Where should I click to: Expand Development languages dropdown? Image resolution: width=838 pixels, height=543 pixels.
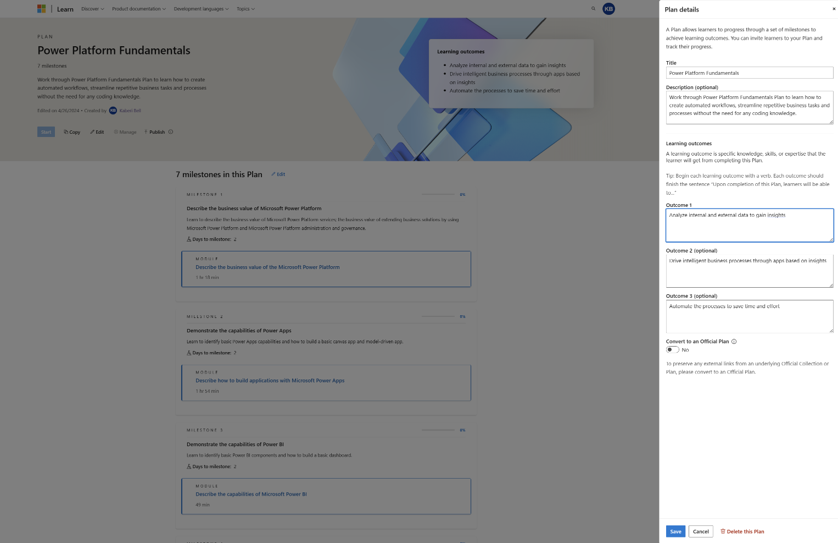201,9
